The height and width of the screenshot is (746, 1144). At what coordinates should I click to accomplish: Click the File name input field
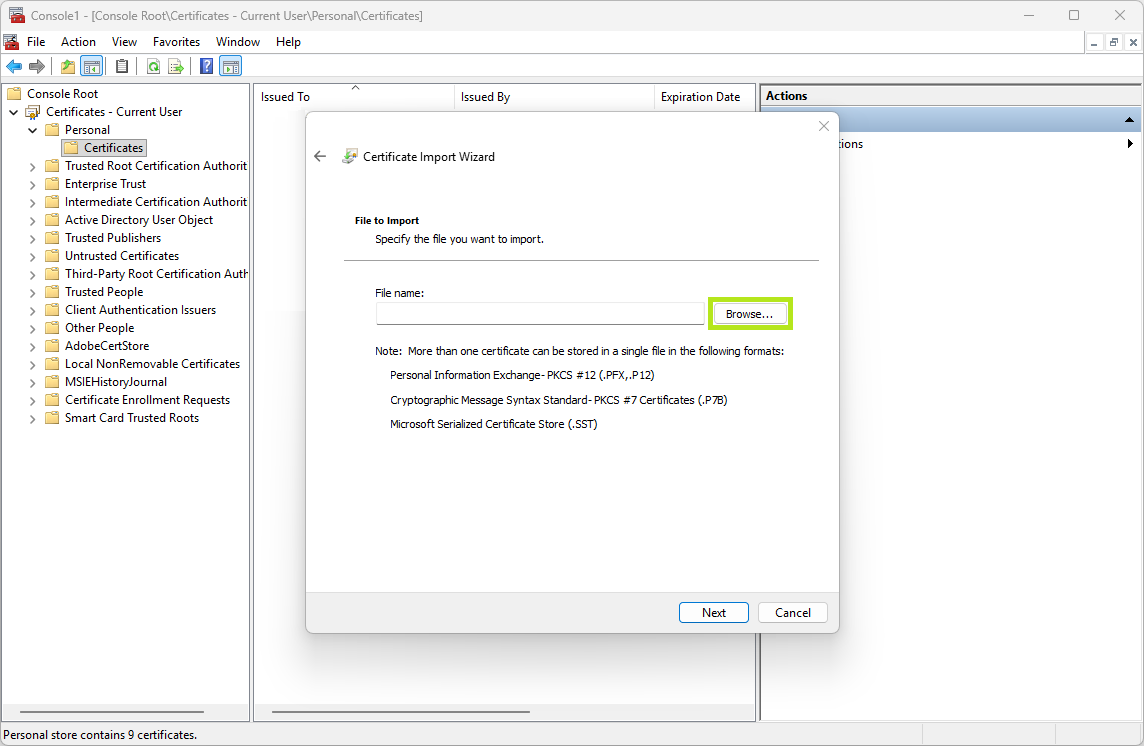coord(540,314)
